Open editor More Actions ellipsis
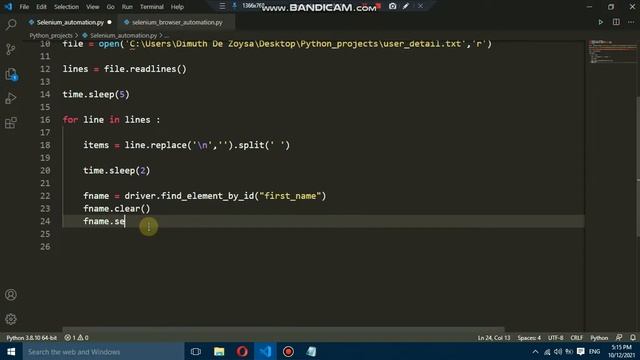Image resolution: width=640 pixels, height=360 pixels. [631, 22]
